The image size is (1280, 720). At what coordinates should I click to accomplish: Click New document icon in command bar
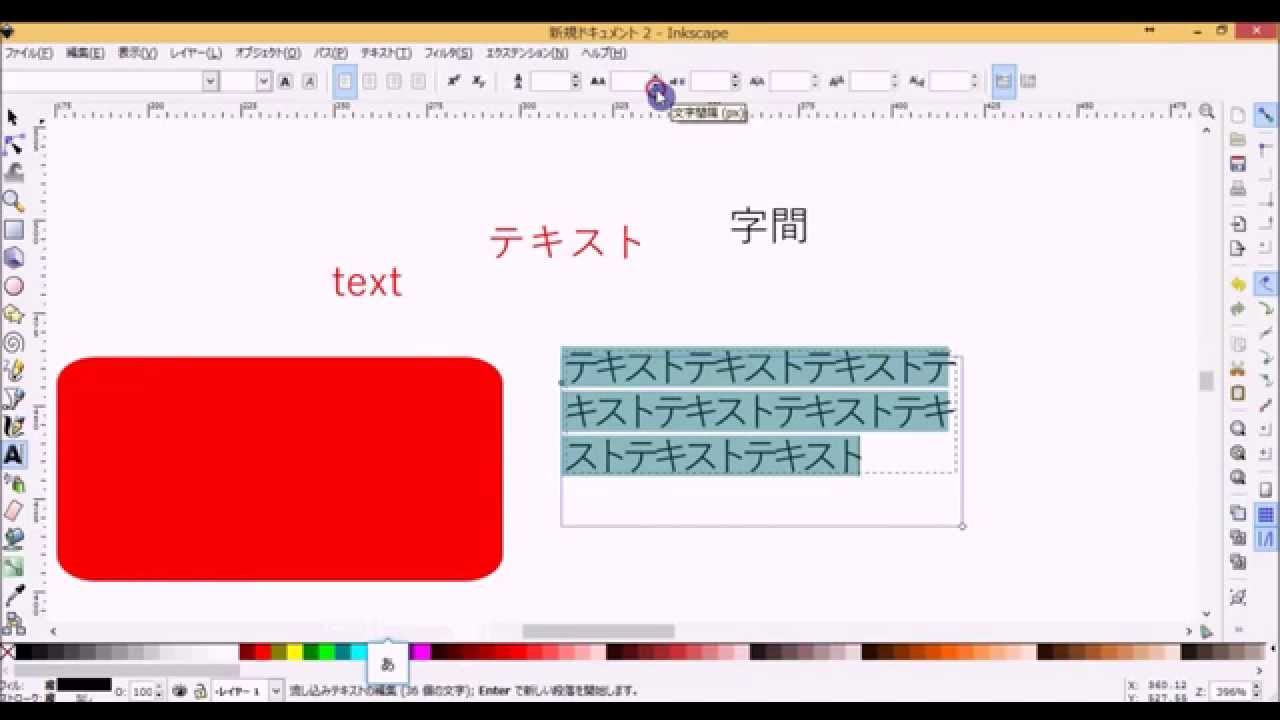1238,115
